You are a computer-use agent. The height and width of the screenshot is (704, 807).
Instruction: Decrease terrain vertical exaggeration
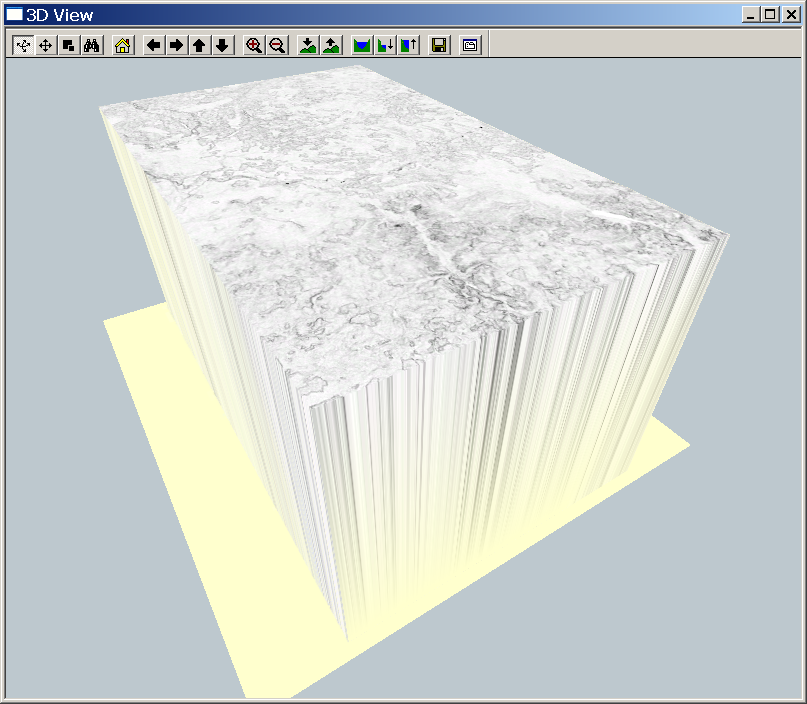point(308,45)
